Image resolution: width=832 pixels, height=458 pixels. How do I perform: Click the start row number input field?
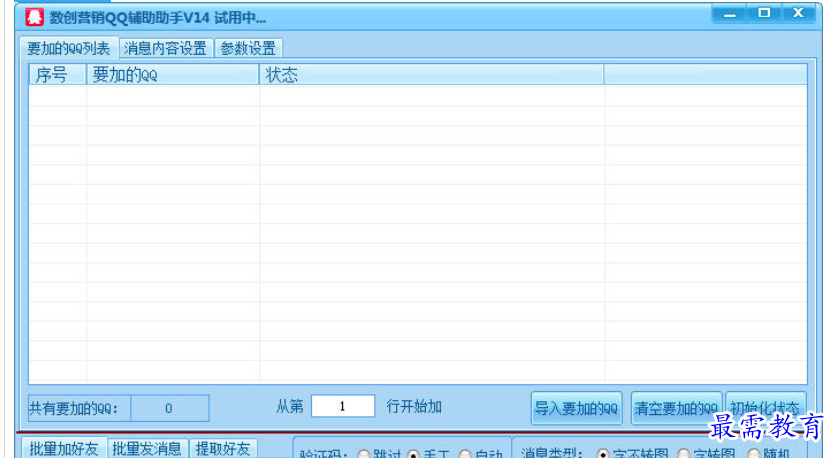click(x=343, y=407)
